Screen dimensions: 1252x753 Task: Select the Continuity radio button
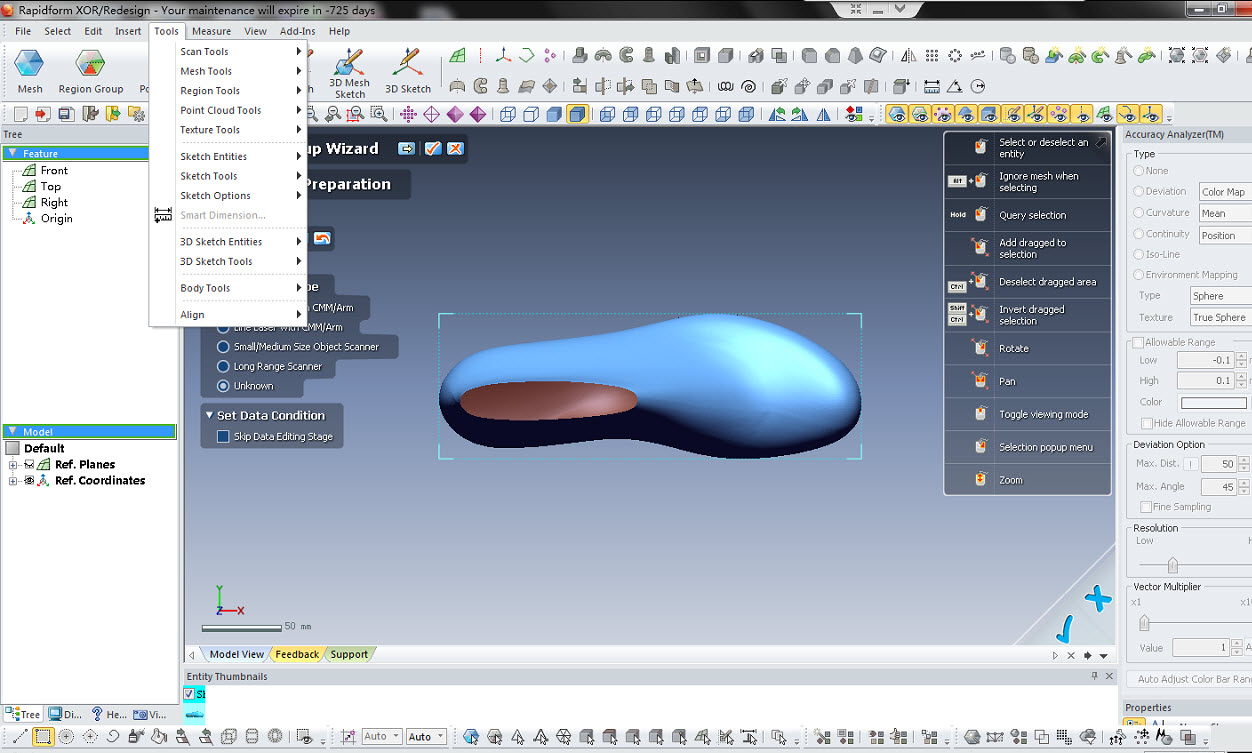[x=1138, y=234]
